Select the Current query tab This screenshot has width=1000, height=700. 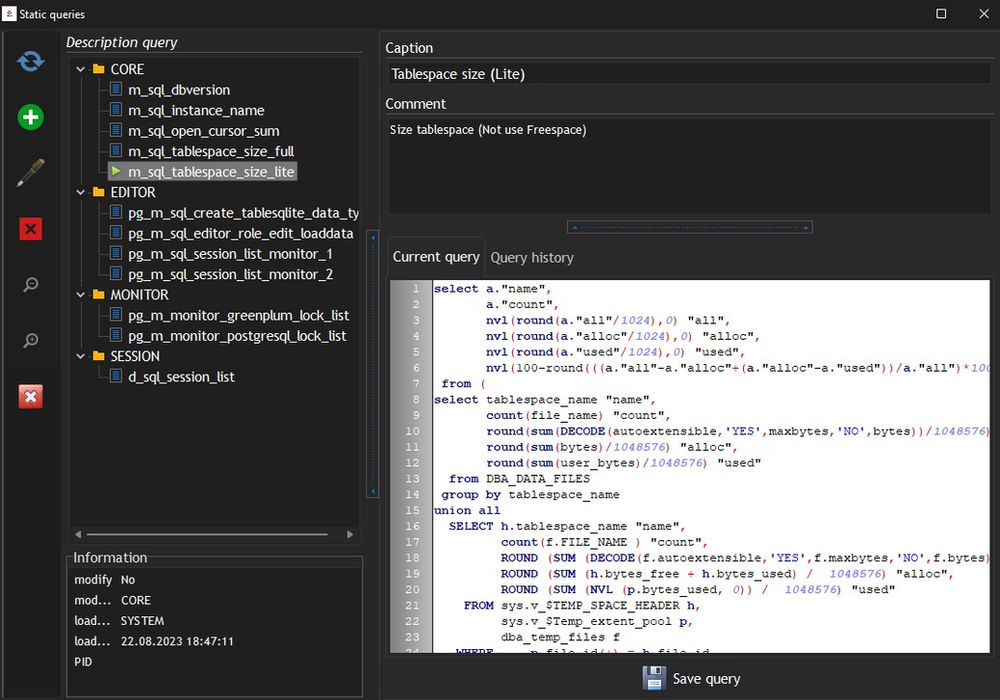[x=435, y=257]
